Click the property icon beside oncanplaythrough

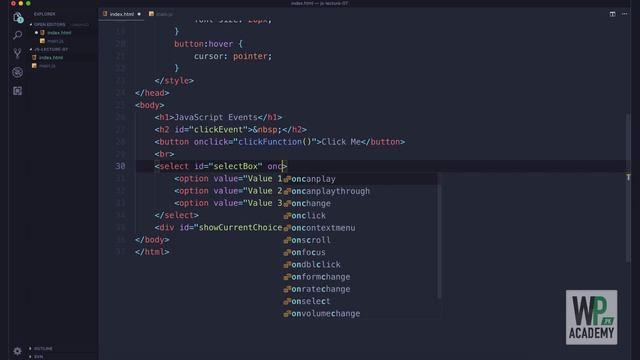287,191
